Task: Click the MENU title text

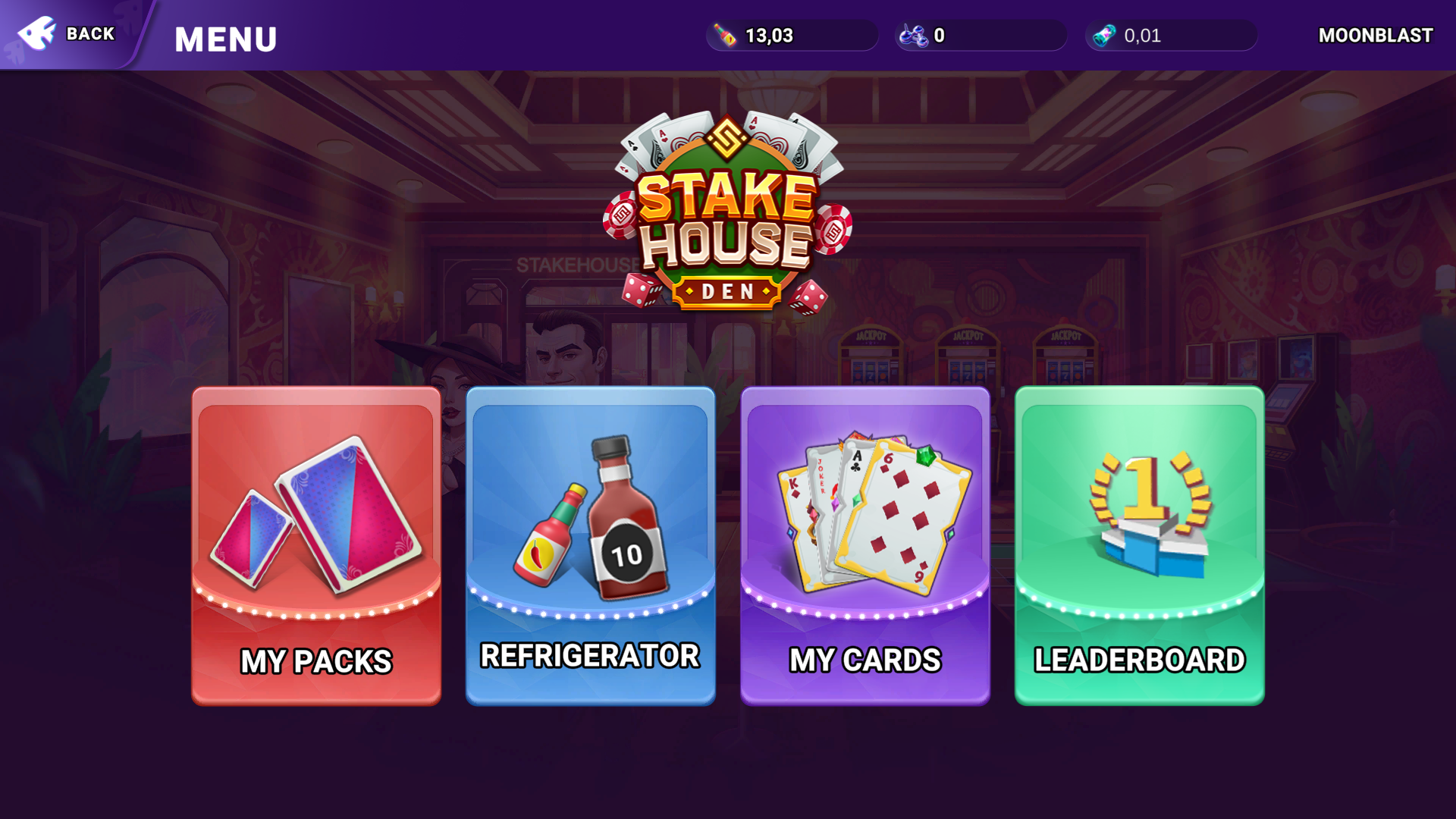Action: 226,39
